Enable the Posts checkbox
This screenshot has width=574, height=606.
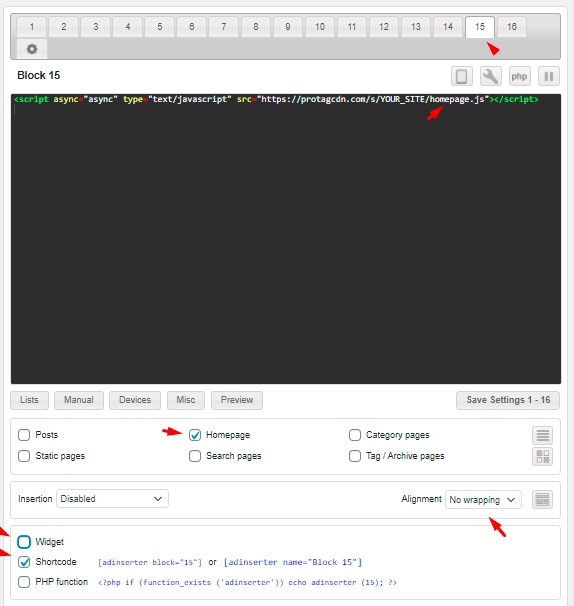pos(24,435)
